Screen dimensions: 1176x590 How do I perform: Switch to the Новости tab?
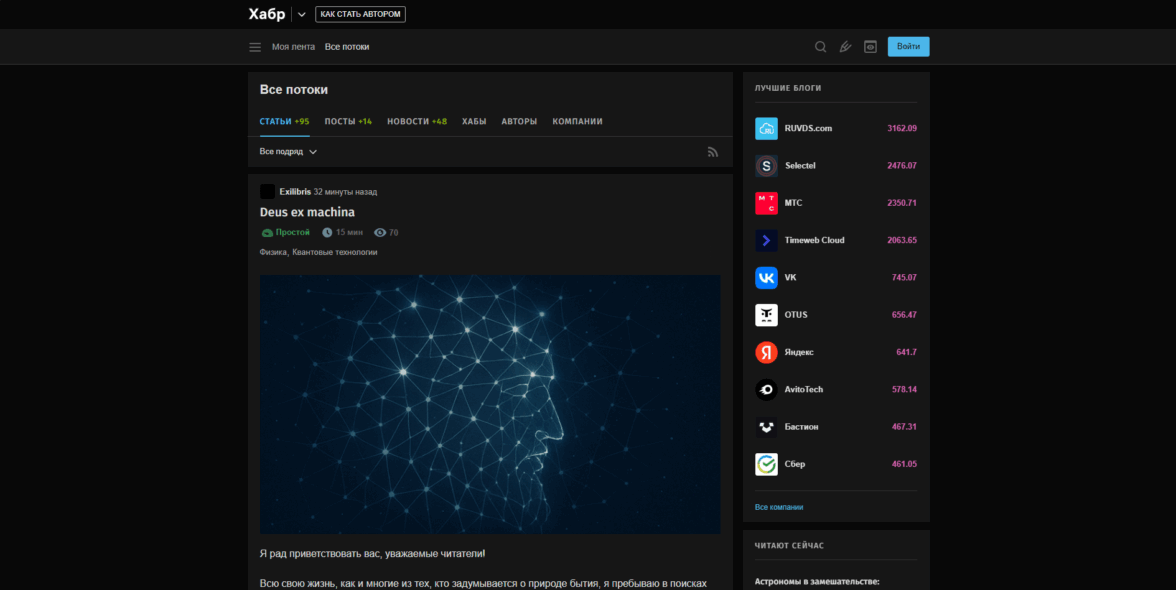(416, 122)
